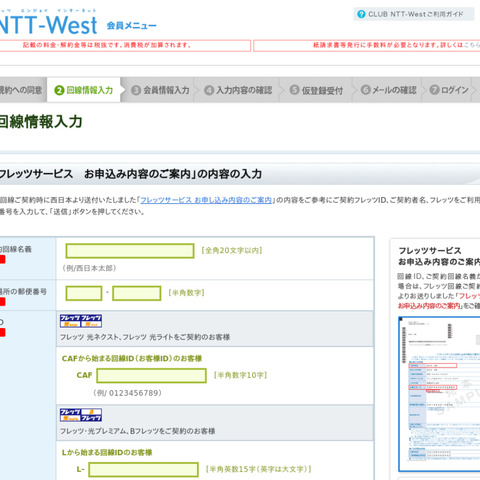Click the [全角20文字以内] hint text
The height and width of the screenshot is (480, 480).
click(232, 251)
